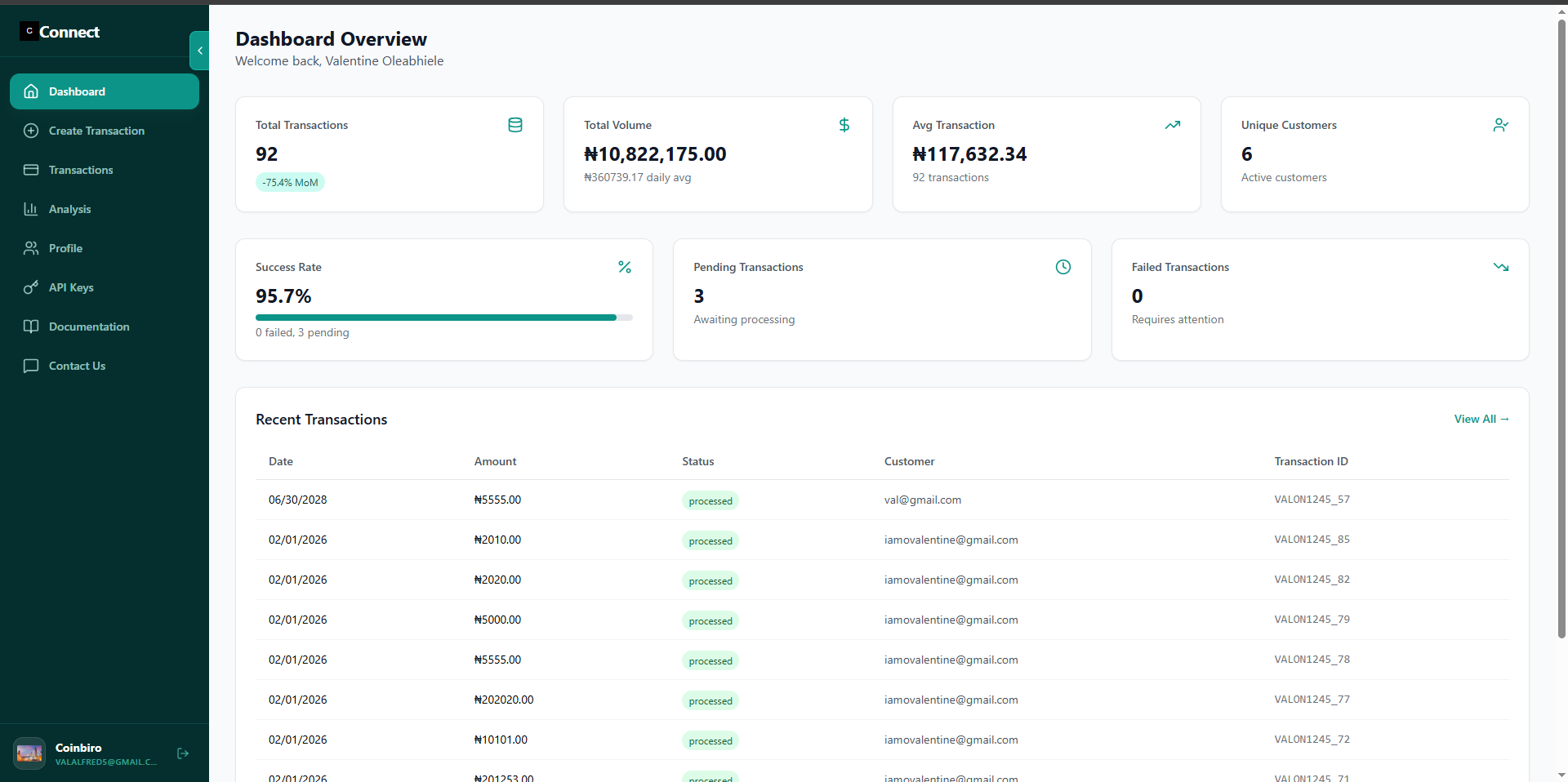The image size is (1568, 782).
Task: Click the clock icon in Pending Transactions
Action: pyautogui.click(x=1063, y=267)
